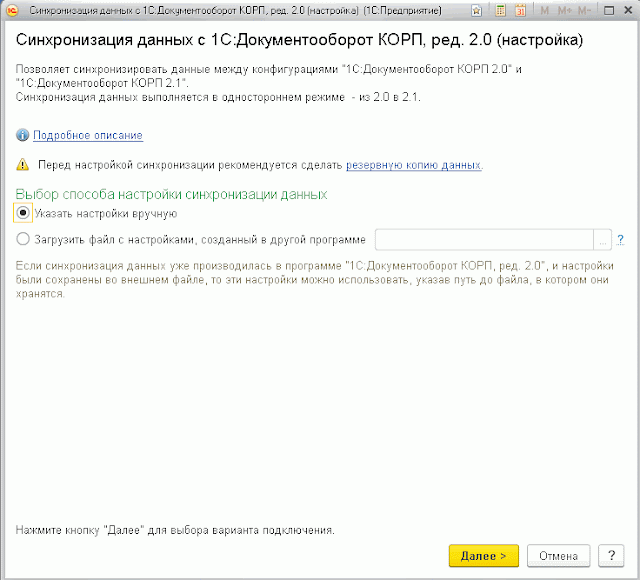Viewport: 640px width, 580px height.
Task: Maximize the setup window
Action: (x=609, y=11)
